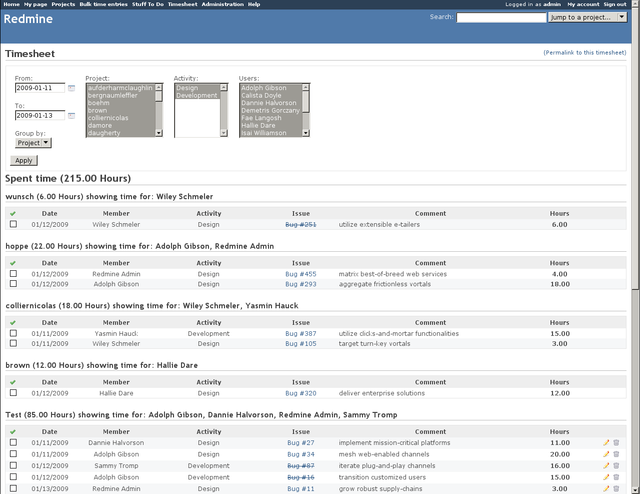The height and width of the screenshot is (494, 640).
Task: Check the Wiley Schmeler Bug #105 entry
Action: (x=13, y=343)
